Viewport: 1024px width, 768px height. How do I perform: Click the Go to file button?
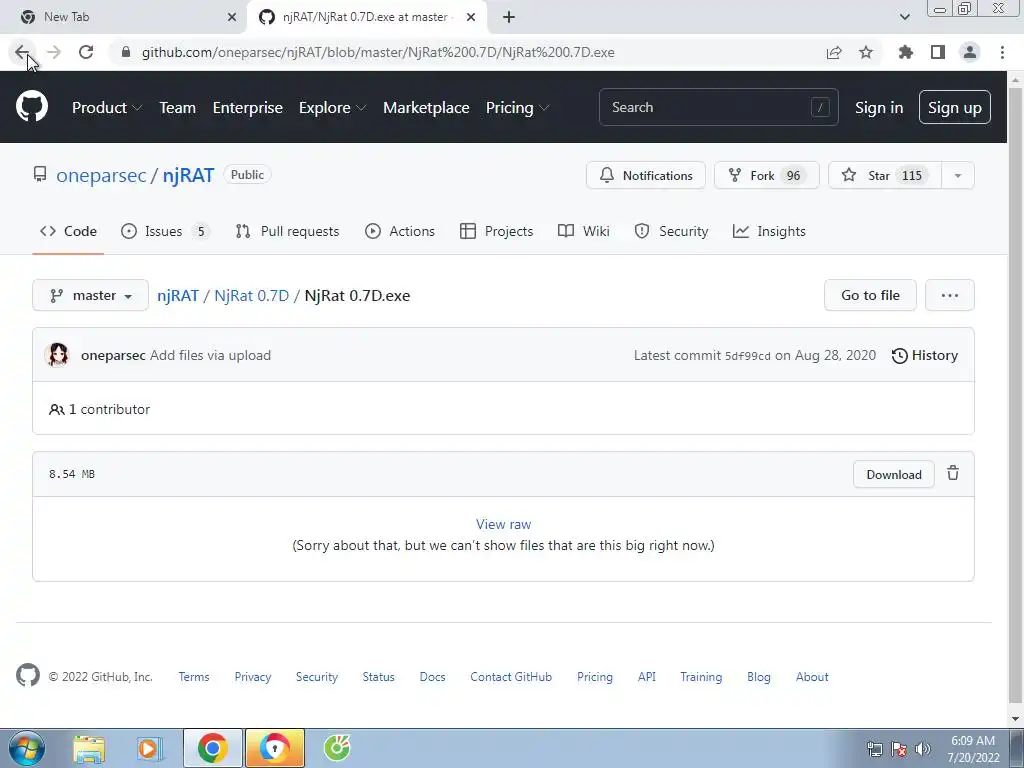pyautogui.click(x=871, y=295)
